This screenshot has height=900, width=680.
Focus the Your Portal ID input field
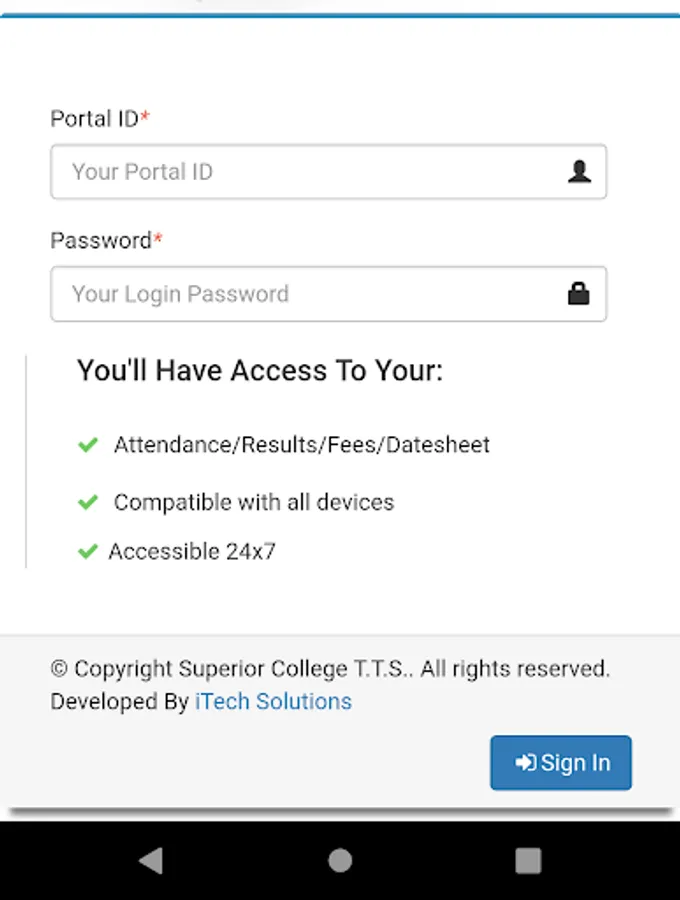pyautogui.click(x=310, y=172)
